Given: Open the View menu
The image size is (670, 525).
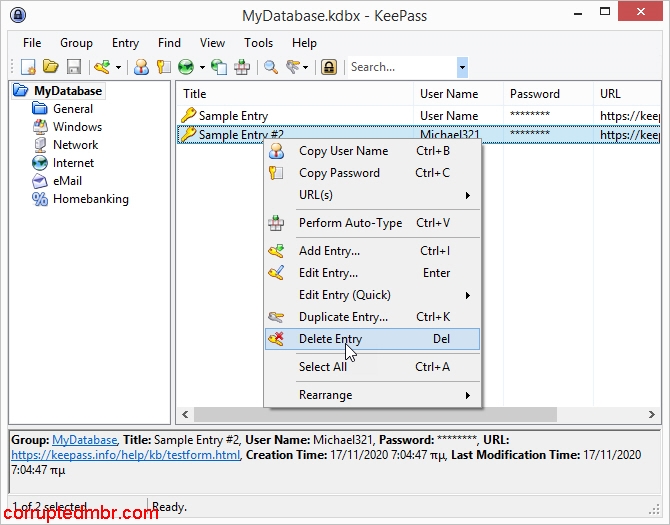Looking at the screenshot, I should click(212, 43).
